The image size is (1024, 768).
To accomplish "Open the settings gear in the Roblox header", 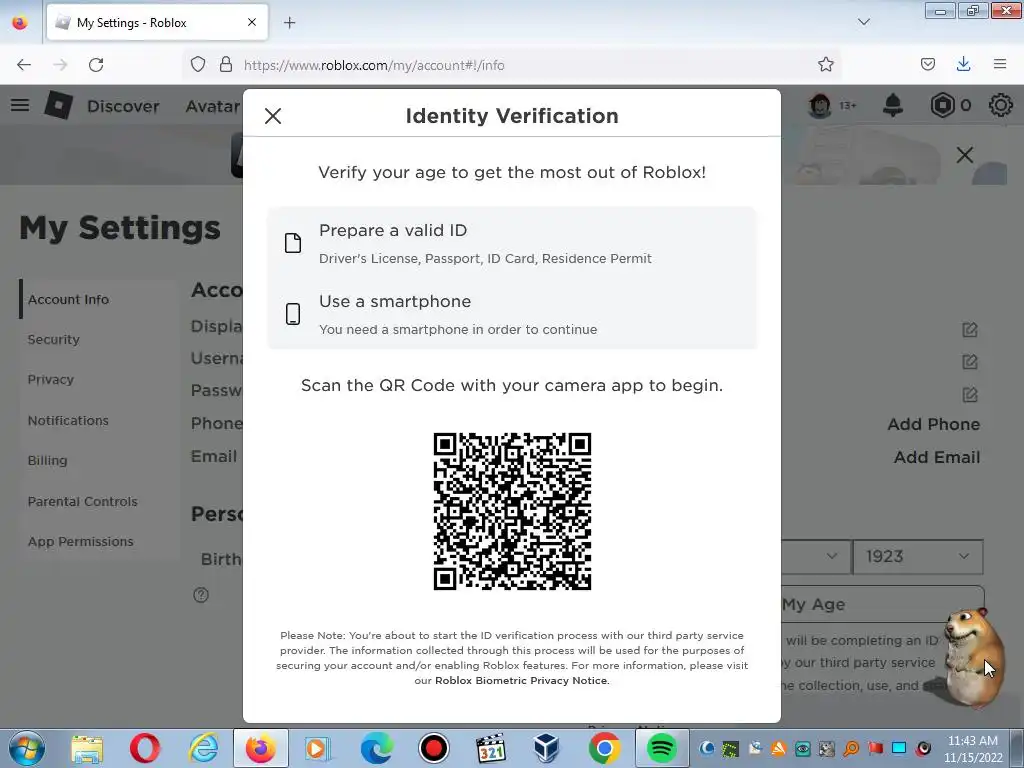I will [1000, 105].
